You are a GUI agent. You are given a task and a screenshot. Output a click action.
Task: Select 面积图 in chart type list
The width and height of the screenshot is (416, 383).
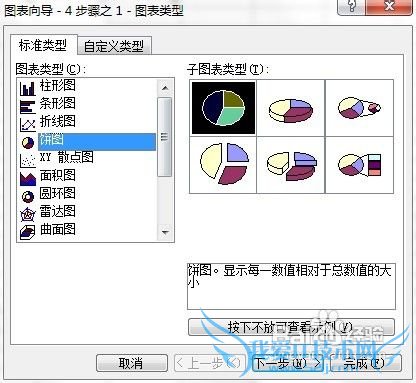(x=58, y=175)
